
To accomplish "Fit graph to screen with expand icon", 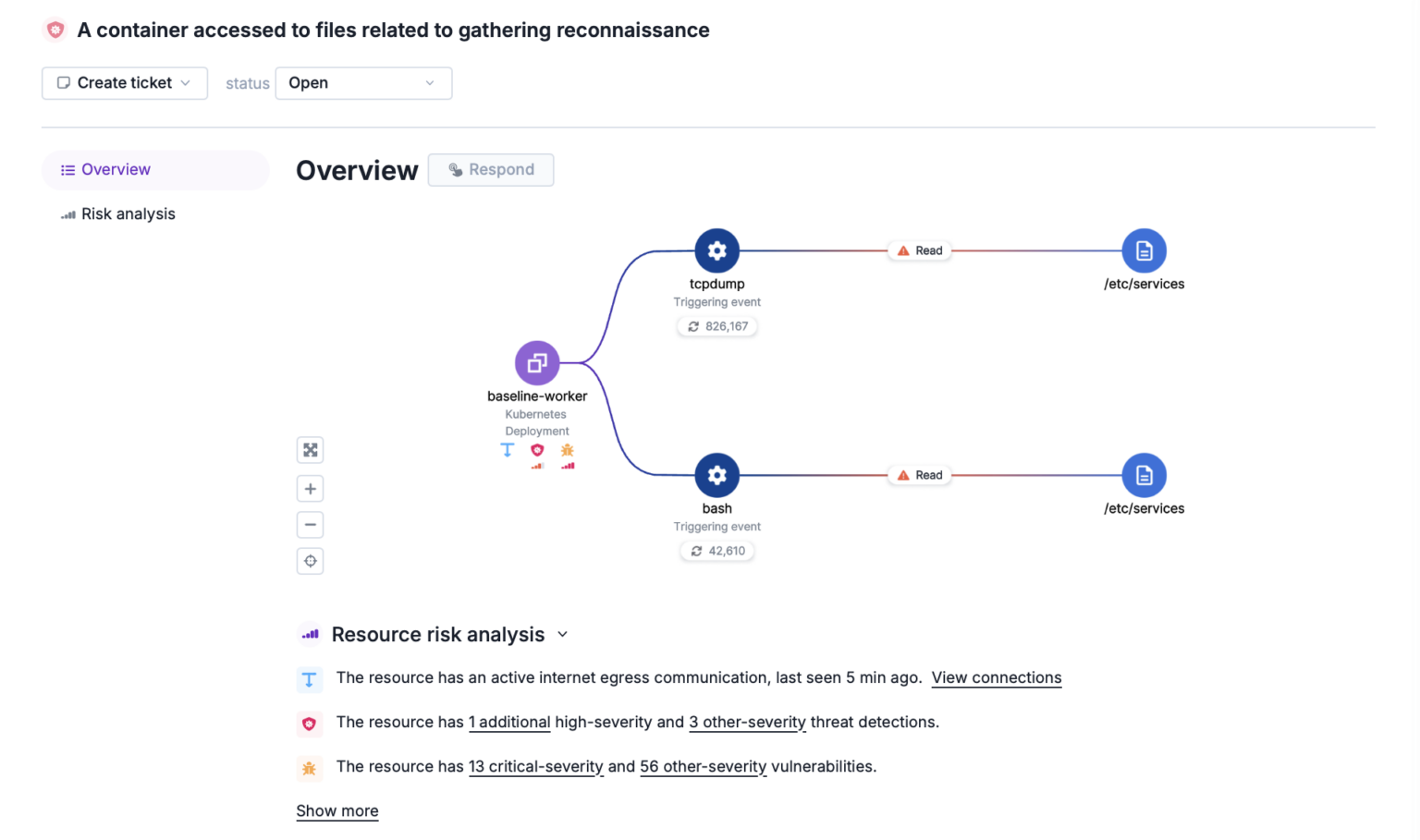I will (x=311, y=450).
